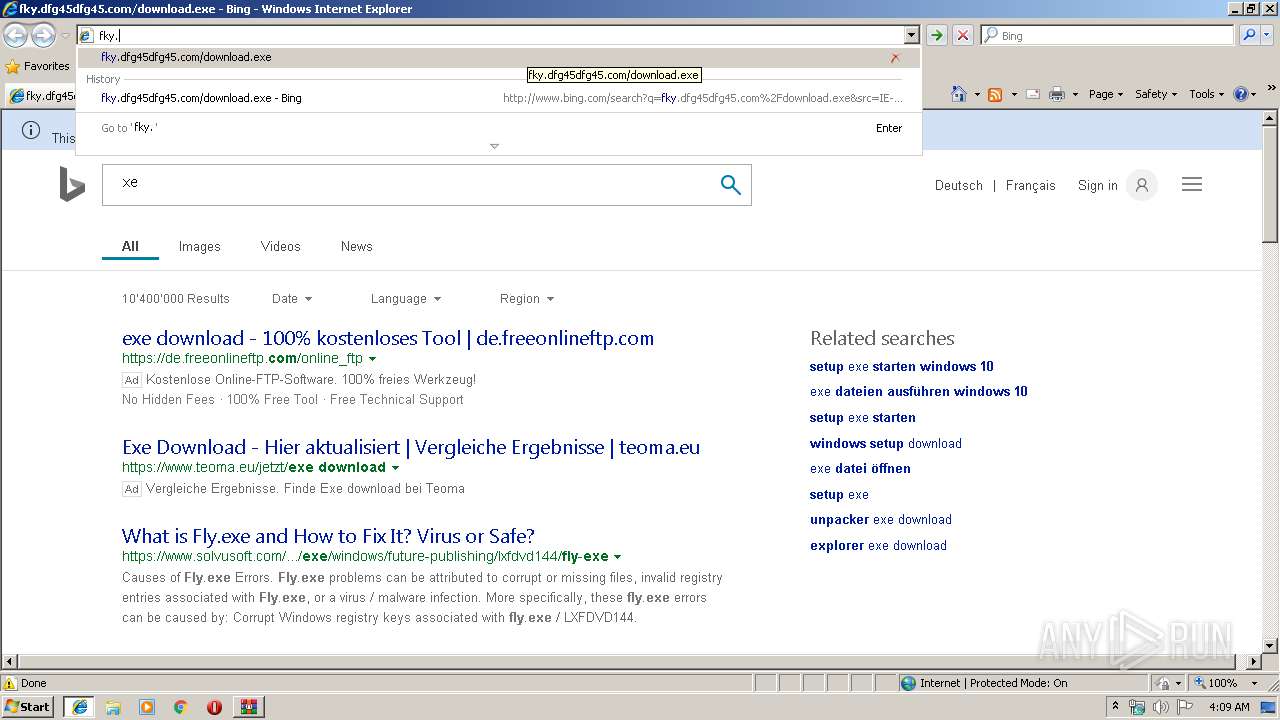Open the Help question mark icon
This screenshot has width=1280, height=720.
pyautogui.click(x=1240, y=94)
